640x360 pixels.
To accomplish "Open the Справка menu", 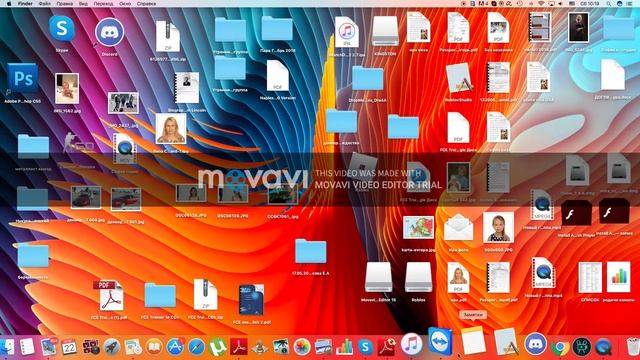I will point(146,3).
